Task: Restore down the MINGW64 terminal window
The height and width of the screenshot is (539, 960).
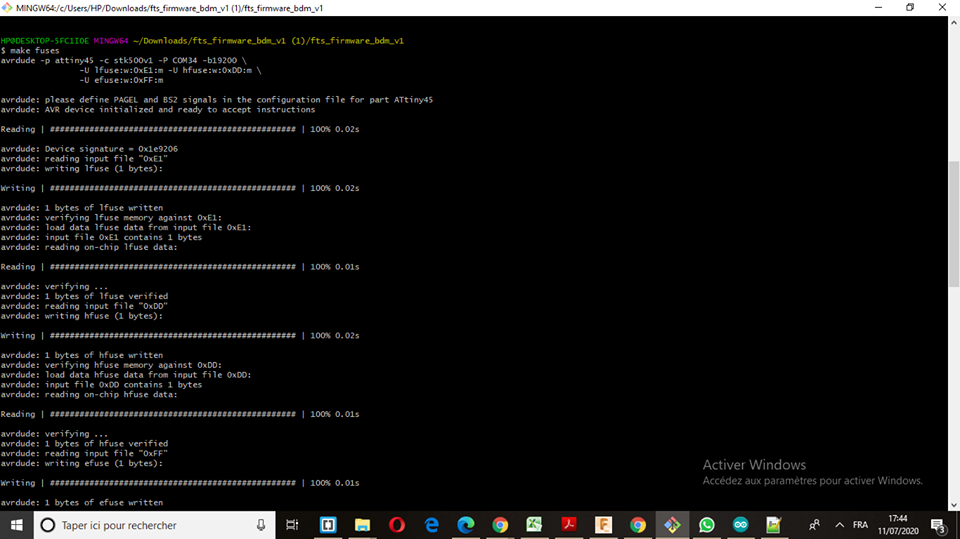Action: [x=910, y=7]
